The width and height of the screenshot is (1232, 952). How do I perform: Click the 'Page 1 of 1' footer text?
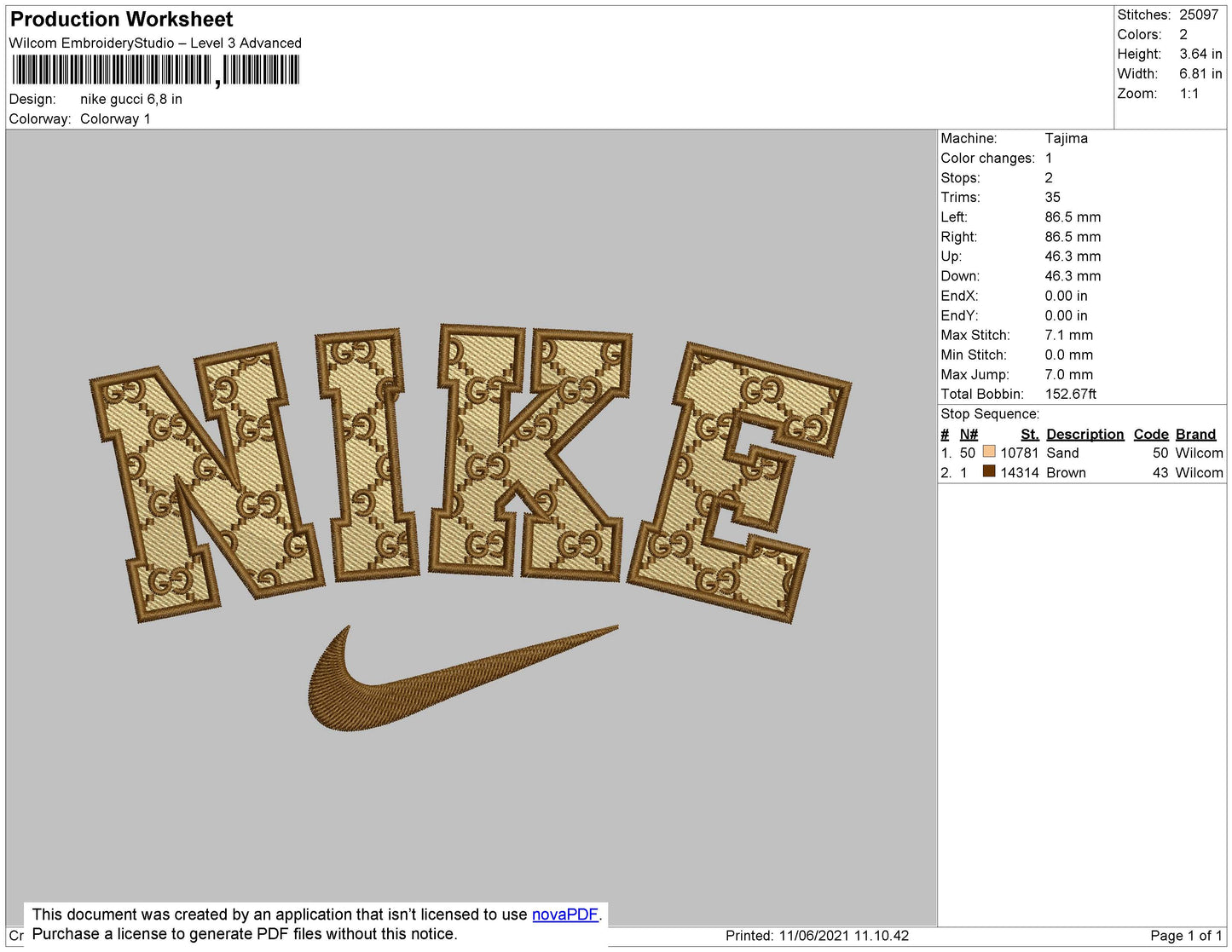click(x=1186, y=935)
